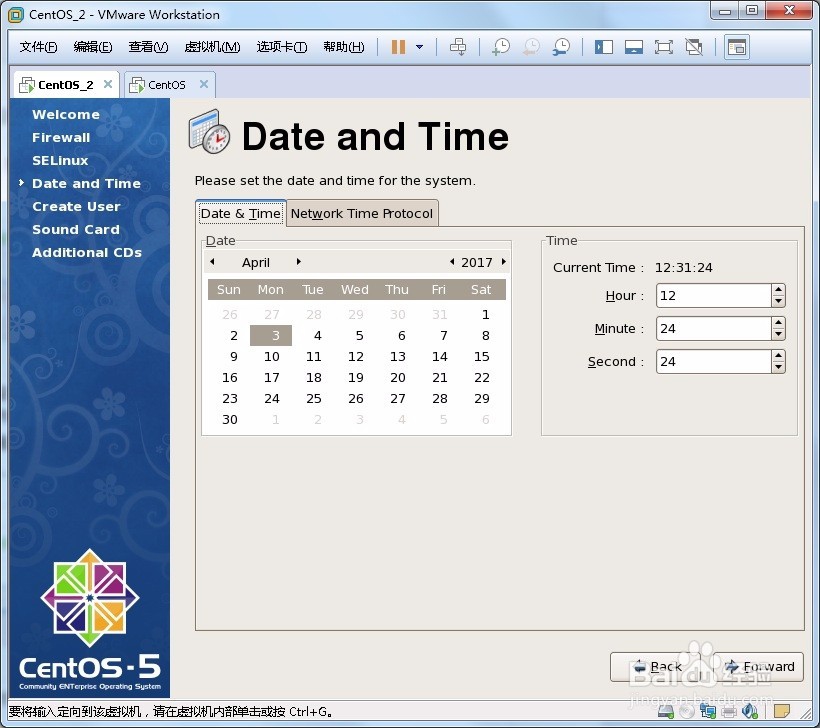Viewport: 820px width, 728px height.
Task: Click the printer status icon
Action: [x=729, y=711]
